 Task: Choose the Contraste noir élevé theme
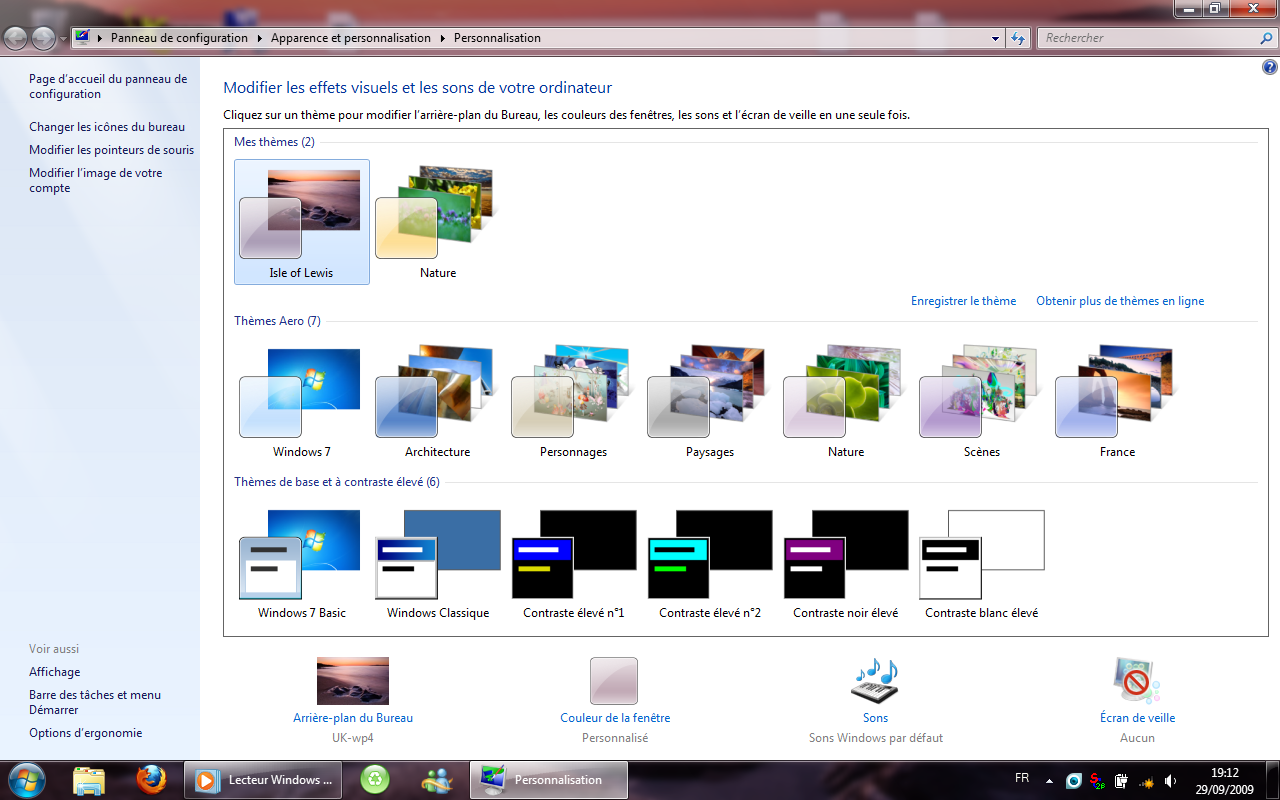(845, 563)
